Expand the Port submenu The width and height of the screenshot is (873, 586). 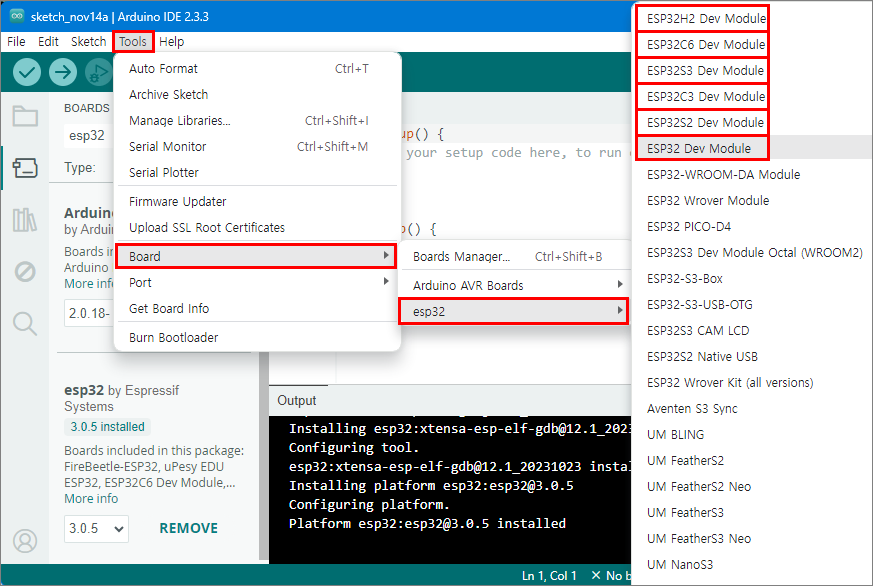[257, 283]
